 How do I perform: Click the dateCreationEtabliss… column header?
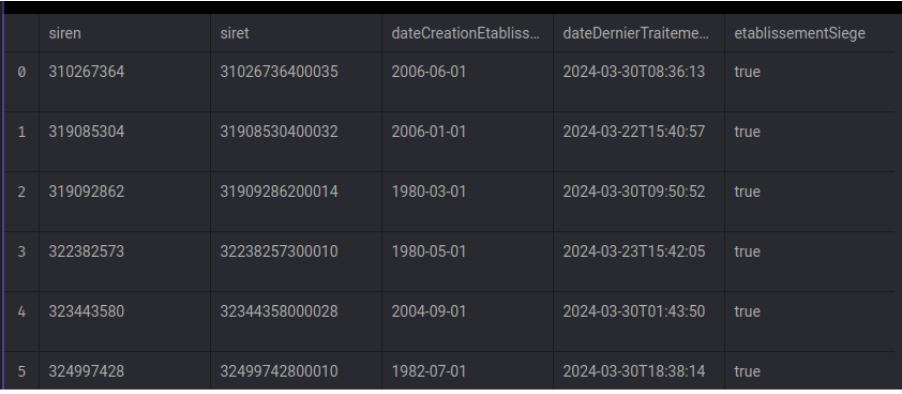coord(465,33)
